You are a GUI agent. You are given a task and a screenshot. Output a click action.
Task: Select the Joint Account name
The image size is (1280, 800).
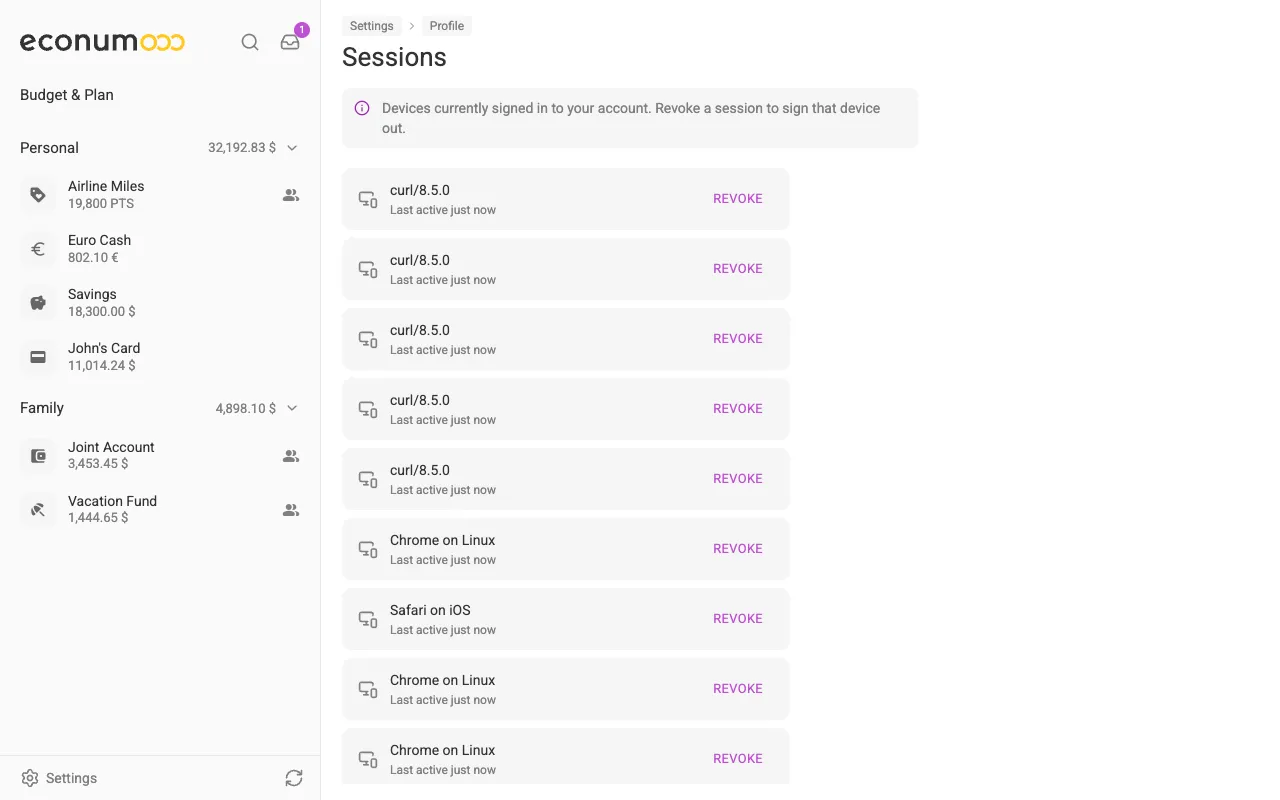[111, 447]
